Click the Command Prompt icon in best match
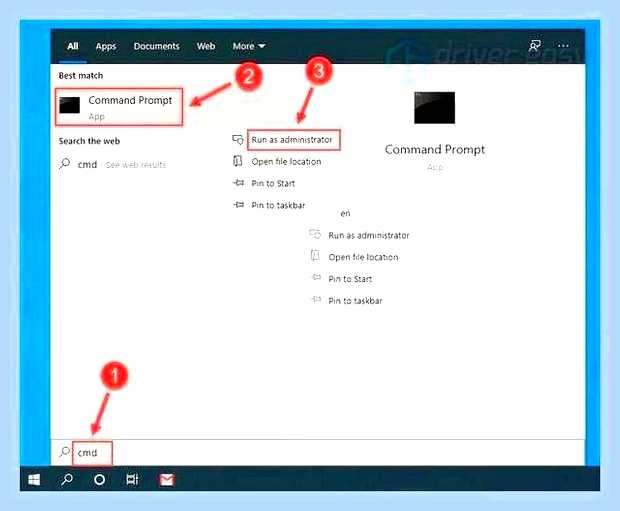The image size is (620, 511). pyautogui.click(x=70, y=105)
